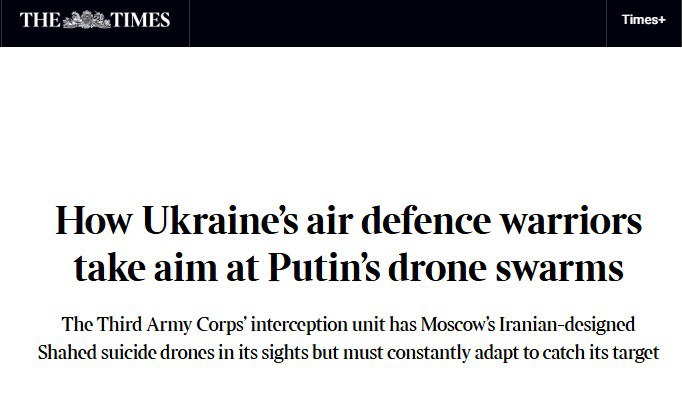The height and width of the screenshot is (395, 682).
Task: Click the blank white space above the headline
Action: click(341, 122)
